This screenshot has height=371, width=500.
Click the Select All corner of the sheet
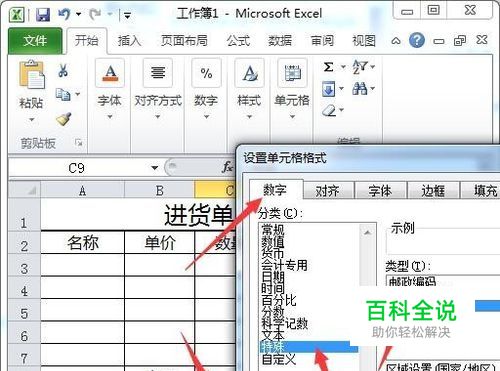pyautogui.click(x=24, y=190)
